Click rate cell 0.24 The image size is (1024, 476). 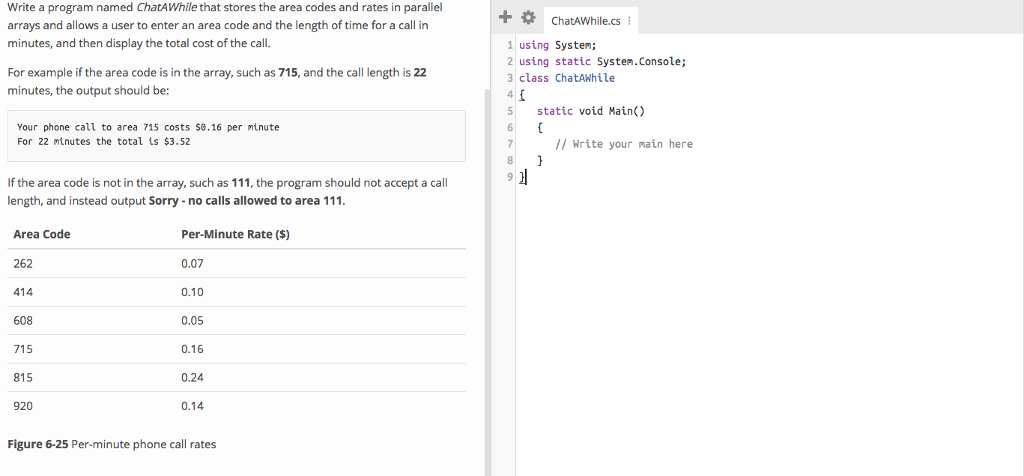click(193, 377)
